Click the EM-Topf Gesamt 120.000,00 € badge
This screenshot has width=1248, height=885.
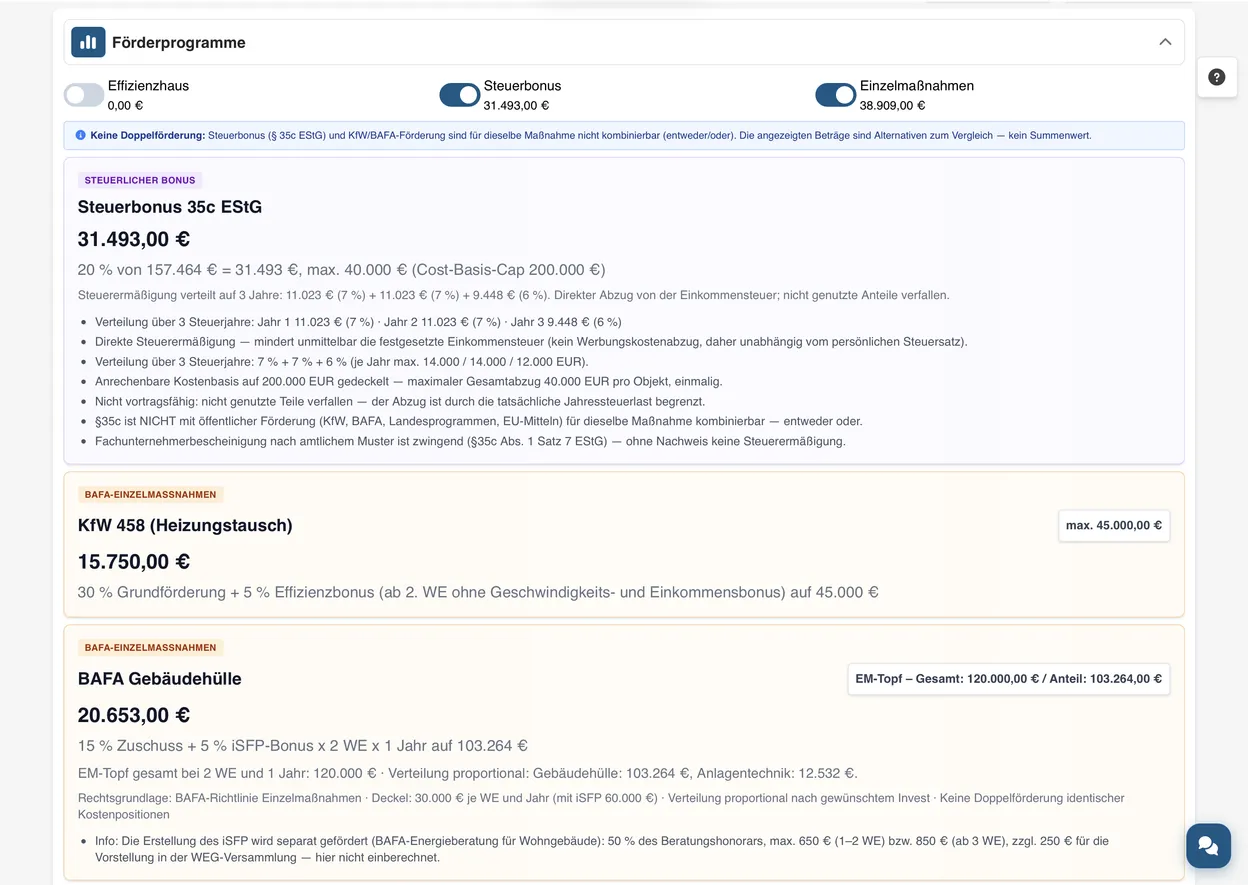tap(1008, 678)
